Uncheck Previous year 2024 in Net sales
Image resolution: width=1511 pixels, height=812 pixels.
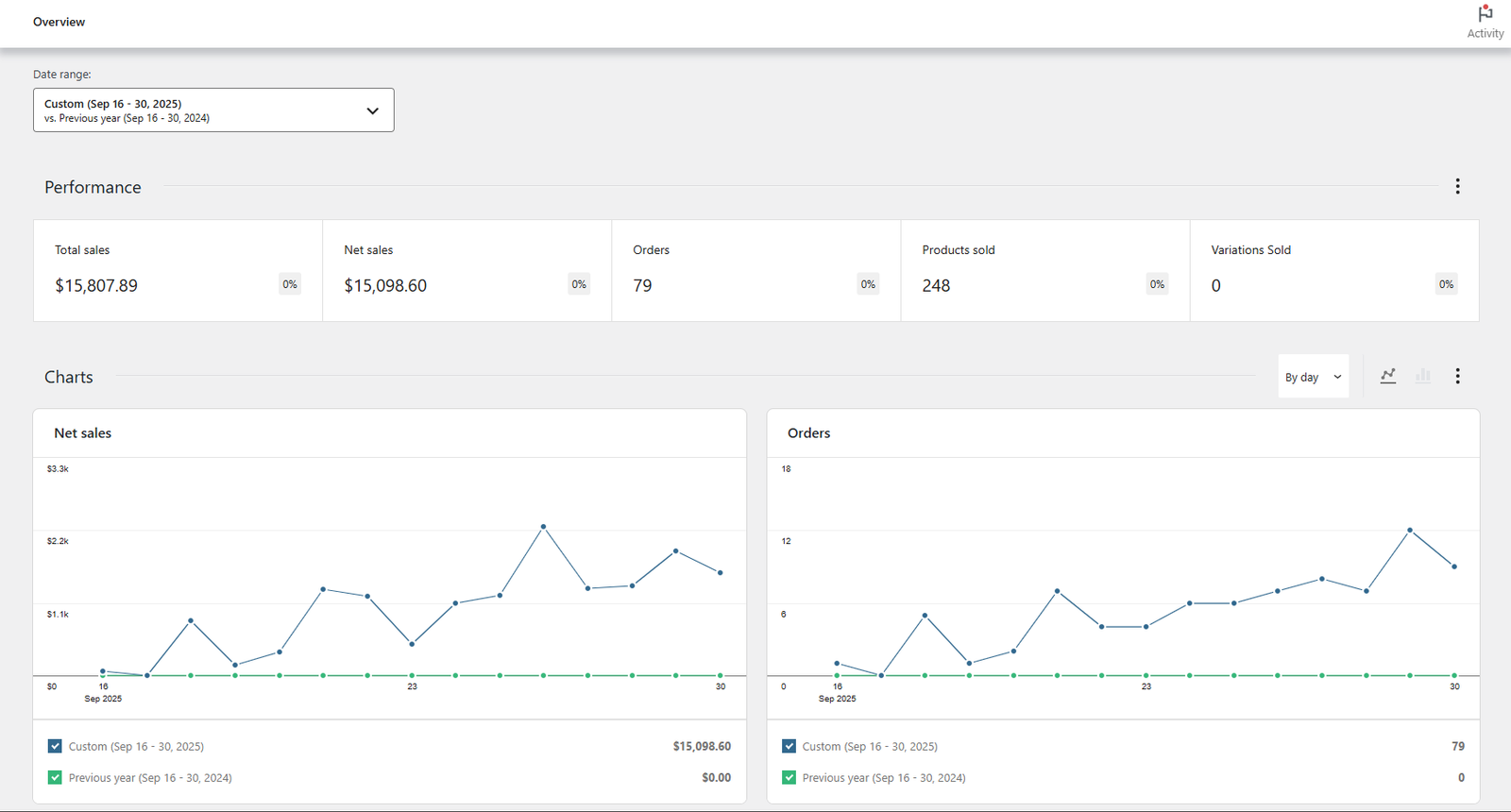[55, 777]
